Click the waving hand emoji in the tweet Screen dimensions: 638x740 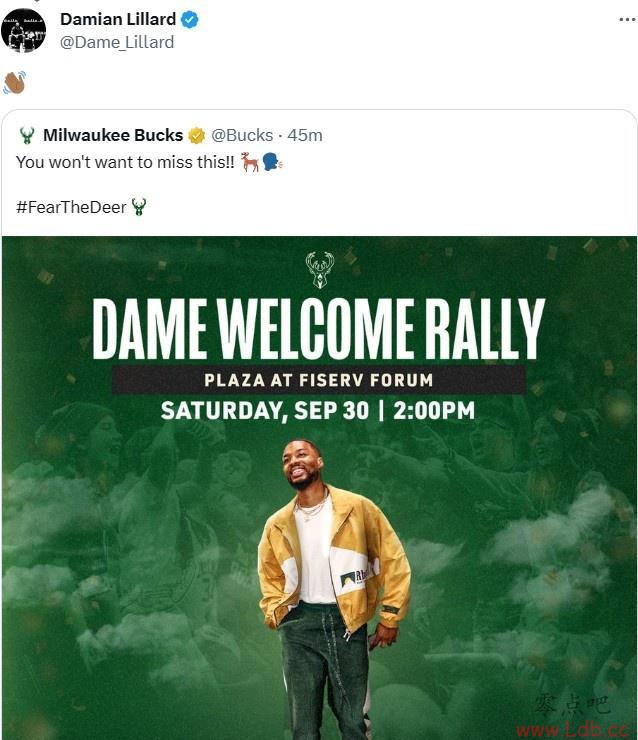[x=14, y=82]
